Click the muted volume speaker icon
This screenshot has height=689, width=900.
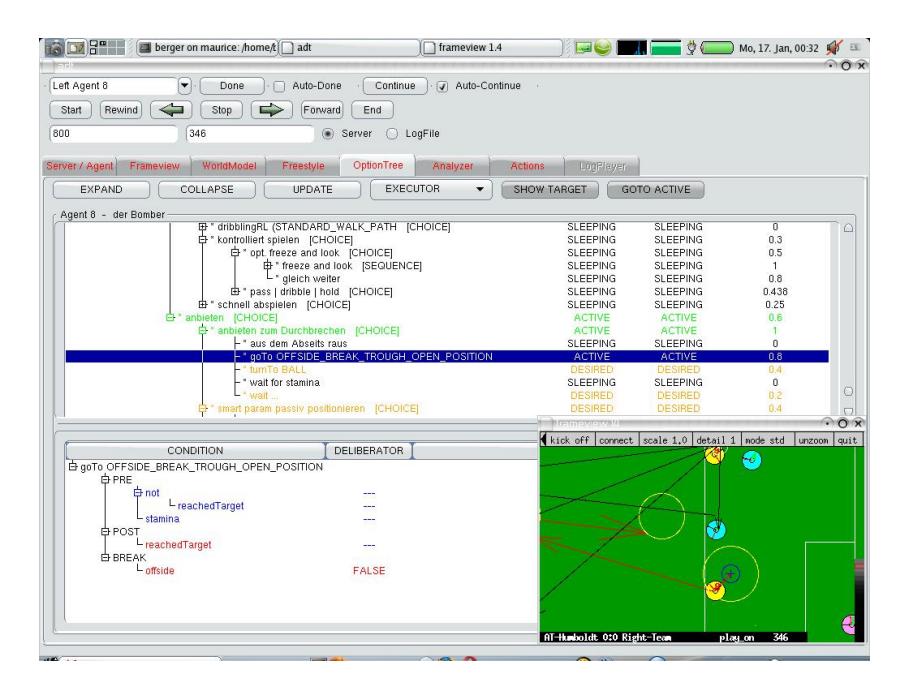[833, 48]
